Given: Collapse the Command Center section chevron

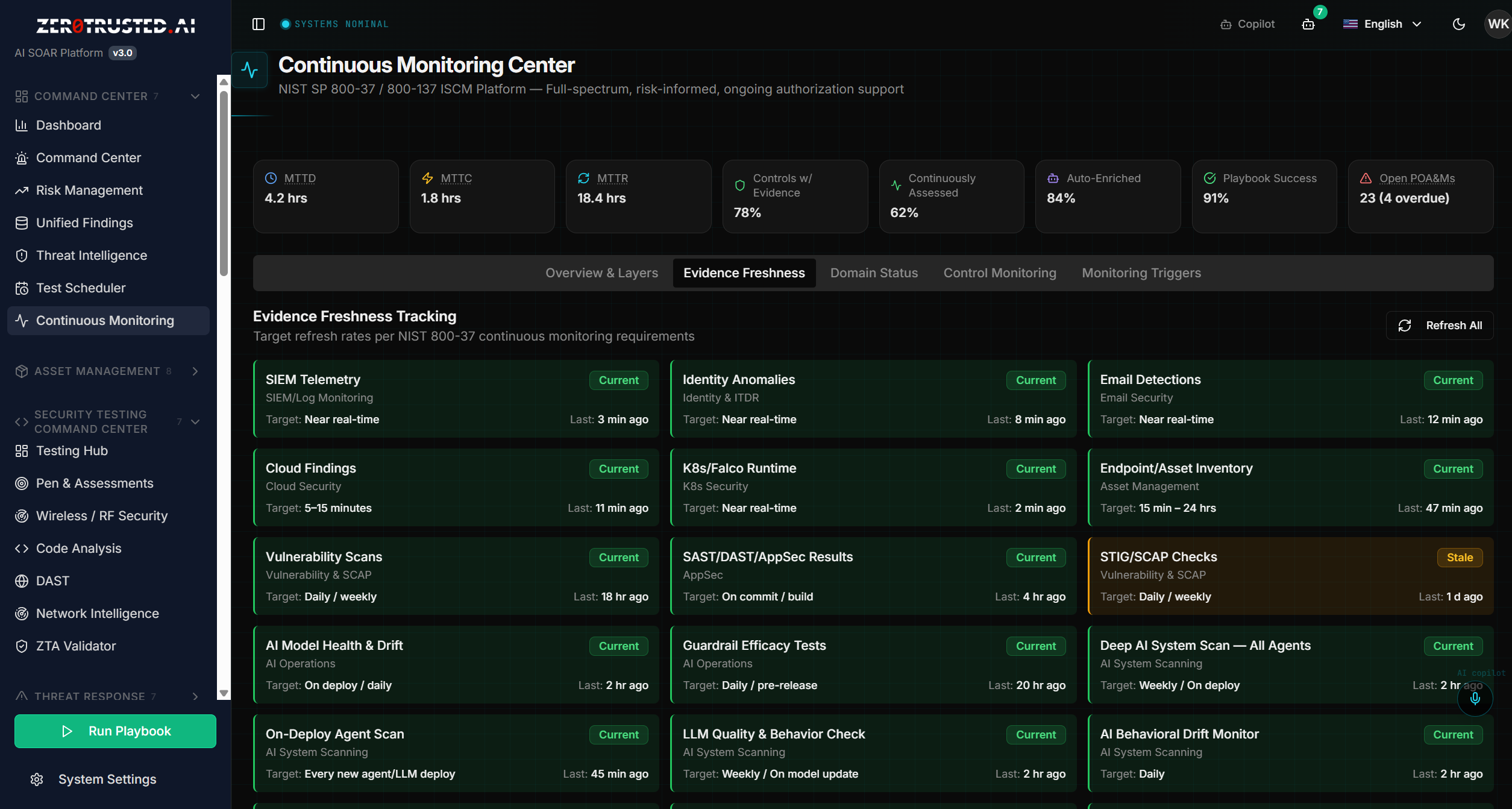Looking at the screenshot, I should [x=195, y=96].
